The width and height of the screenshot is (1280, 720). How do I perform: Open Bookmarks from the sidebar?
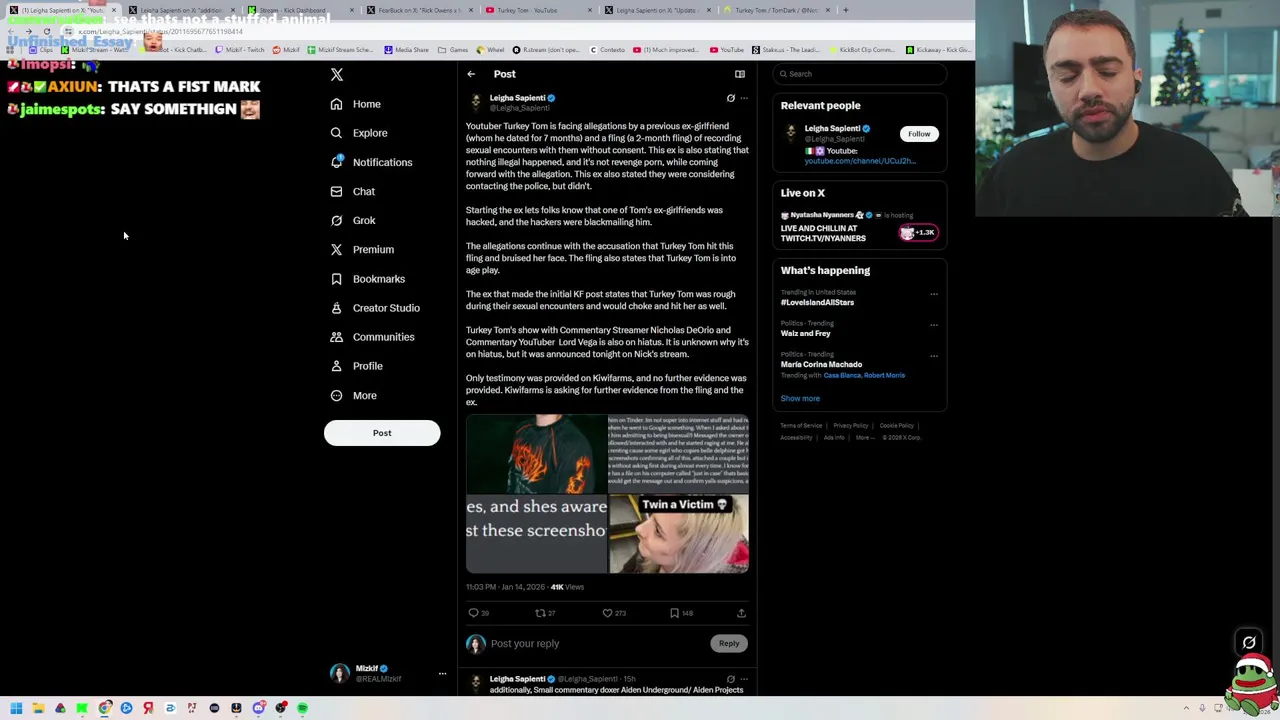367,279
